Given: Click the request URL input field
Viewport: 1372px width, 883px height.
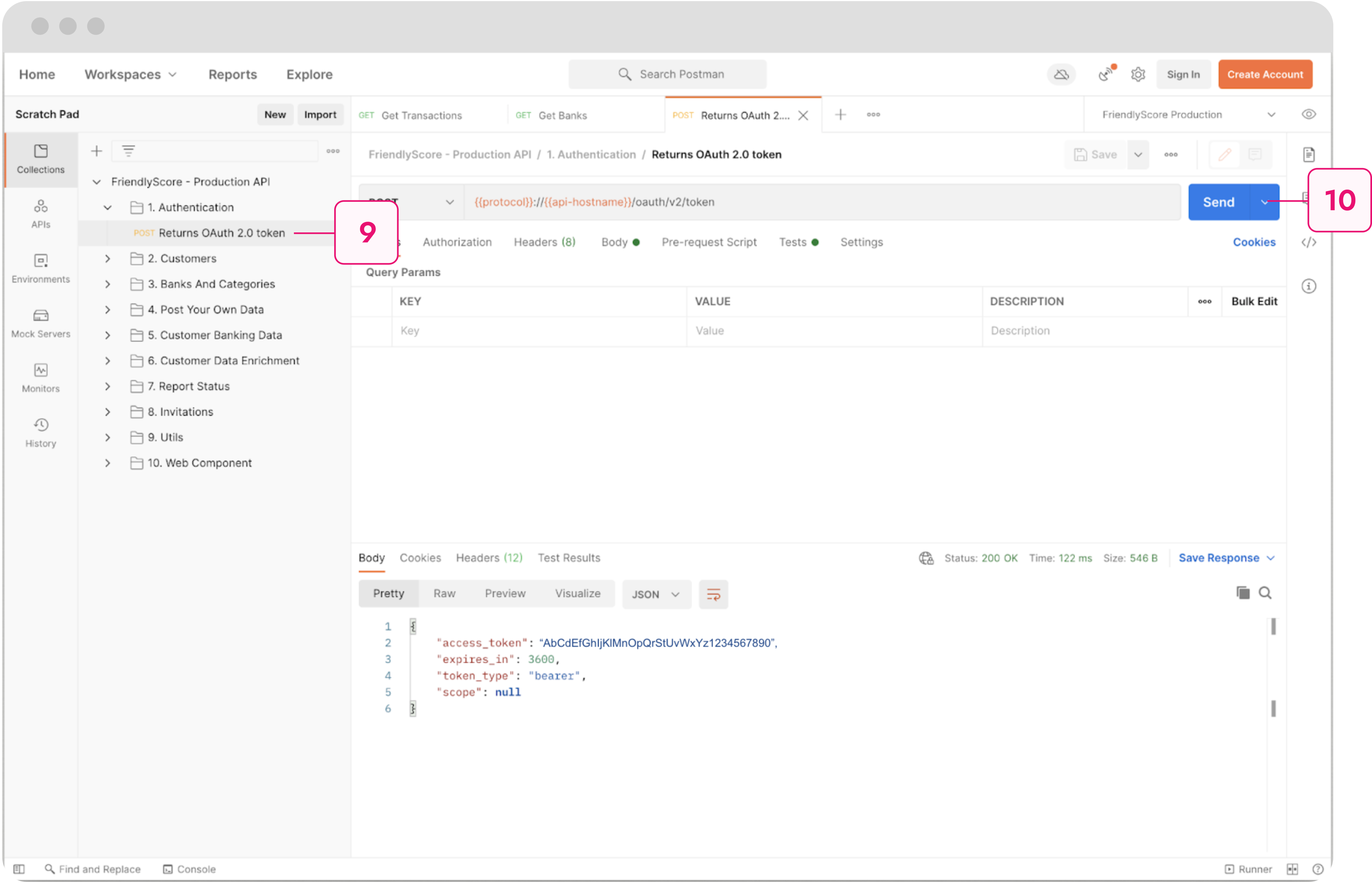Looking at the screenshot, I should pyautogui.click(x=822, y=202).
